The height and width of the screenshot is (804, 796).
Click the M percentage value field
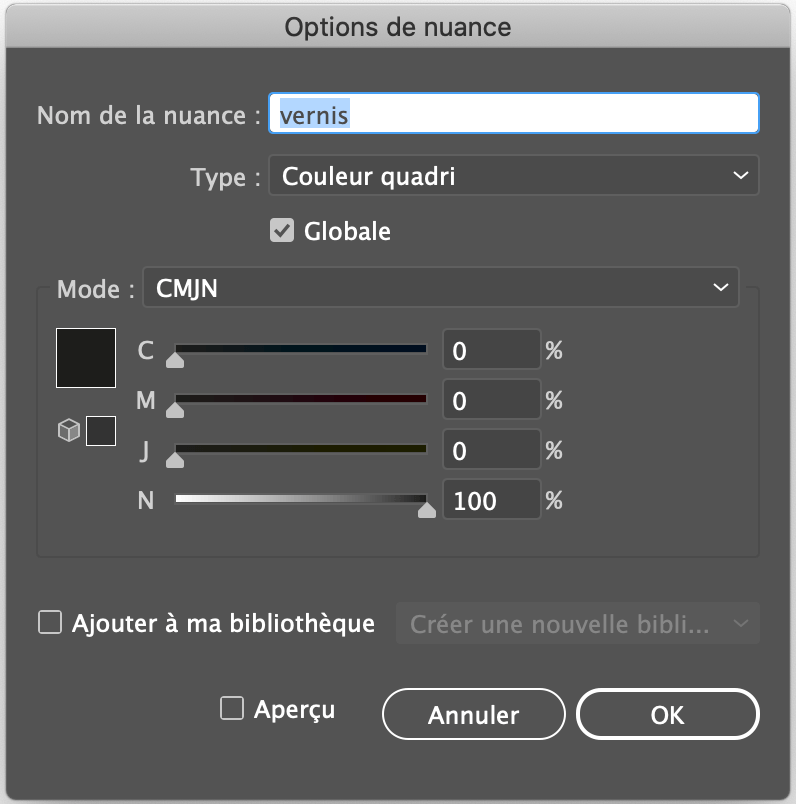(x=491, y=401)
